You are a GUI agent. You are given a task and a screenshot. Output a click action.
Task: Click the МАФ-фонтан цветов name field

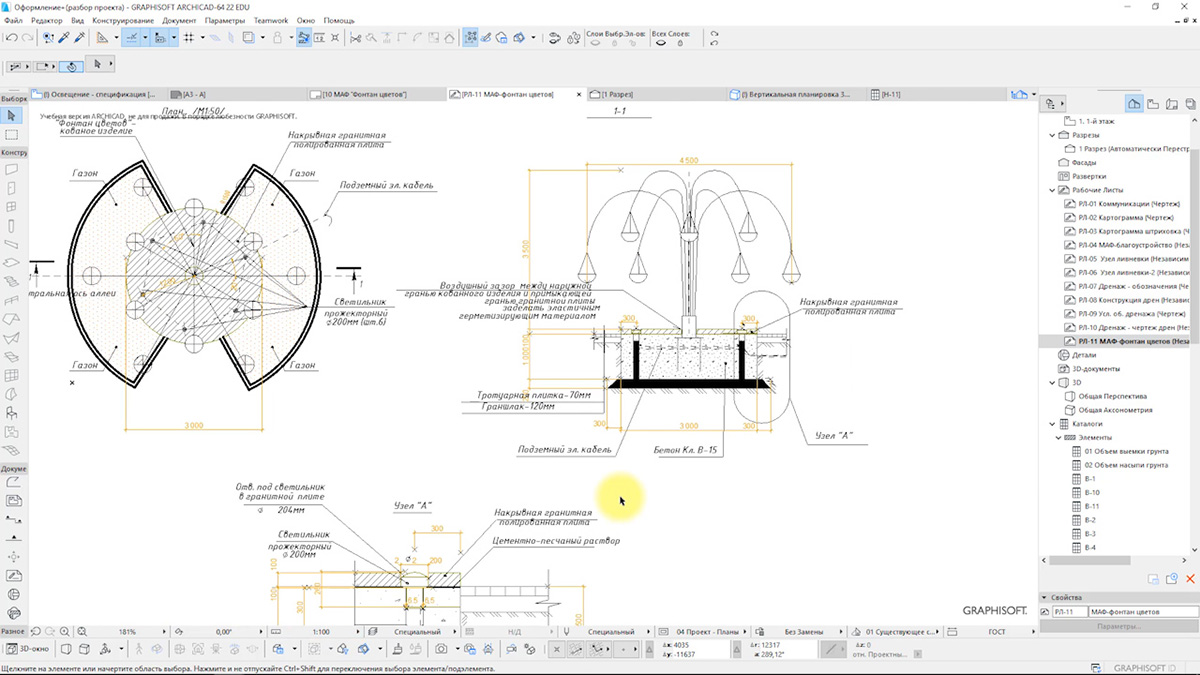pyautogui.click(x=1142, y=611)
